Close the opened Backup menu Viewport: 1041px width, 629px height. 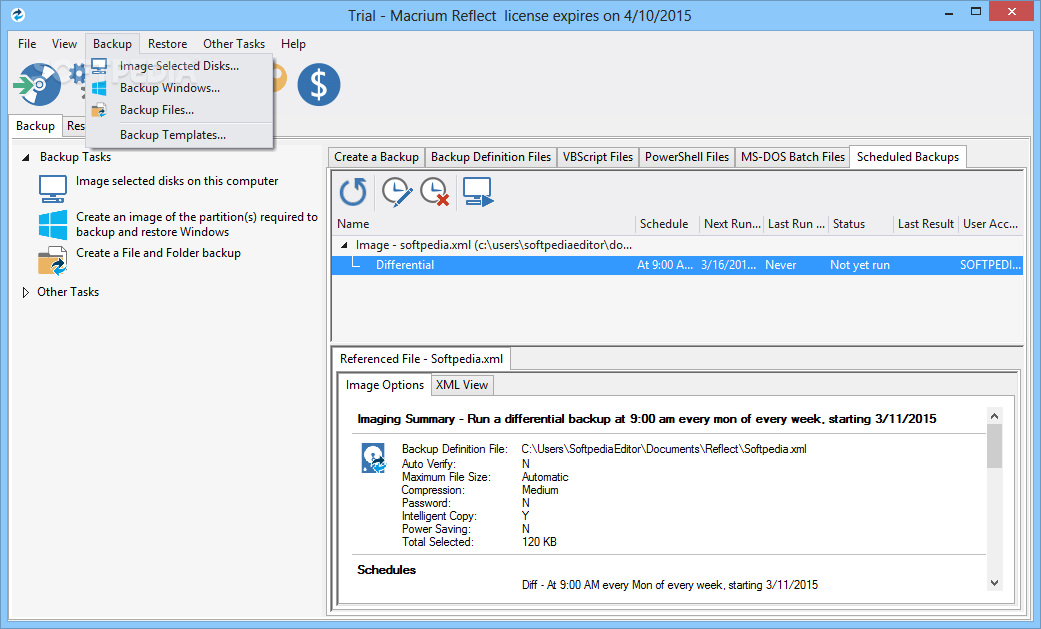point(112,44)
